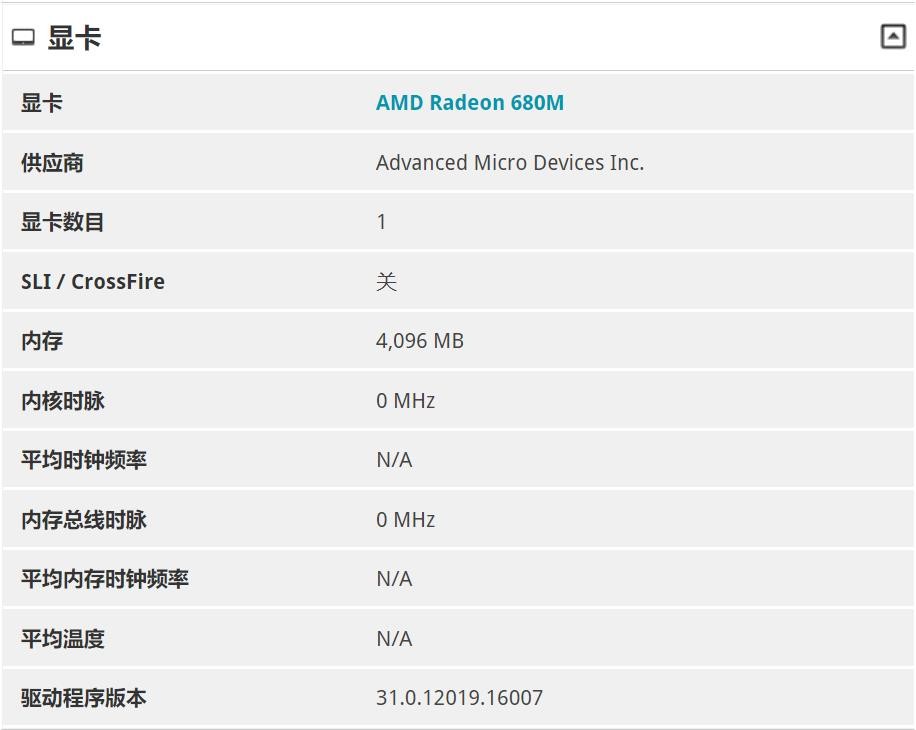This screenshot has height=730, width=916.
Task: Click the 显卡 section heading title
Action: pyautogui.click(x=75, y=38)
